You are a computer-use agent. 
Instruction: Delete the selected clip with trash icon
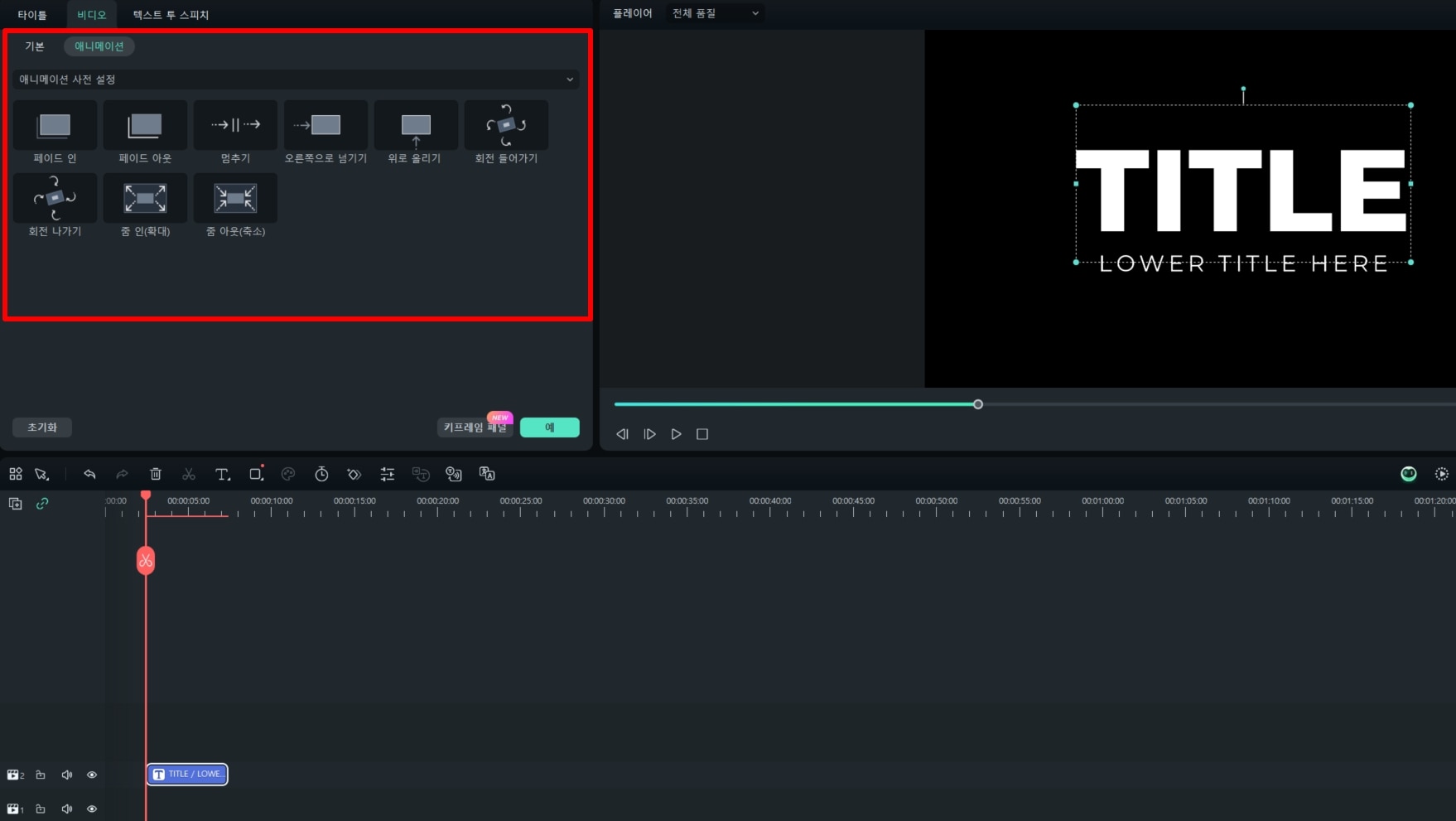point(156,474)
